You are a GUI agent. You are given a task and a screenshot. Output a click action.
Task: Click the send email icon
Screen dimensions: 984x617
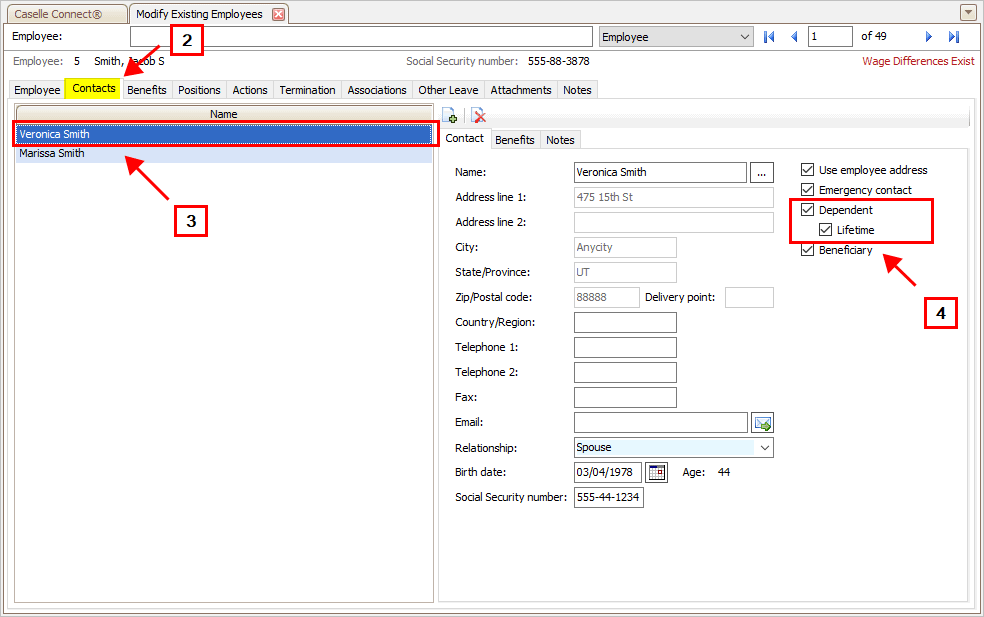763,423
